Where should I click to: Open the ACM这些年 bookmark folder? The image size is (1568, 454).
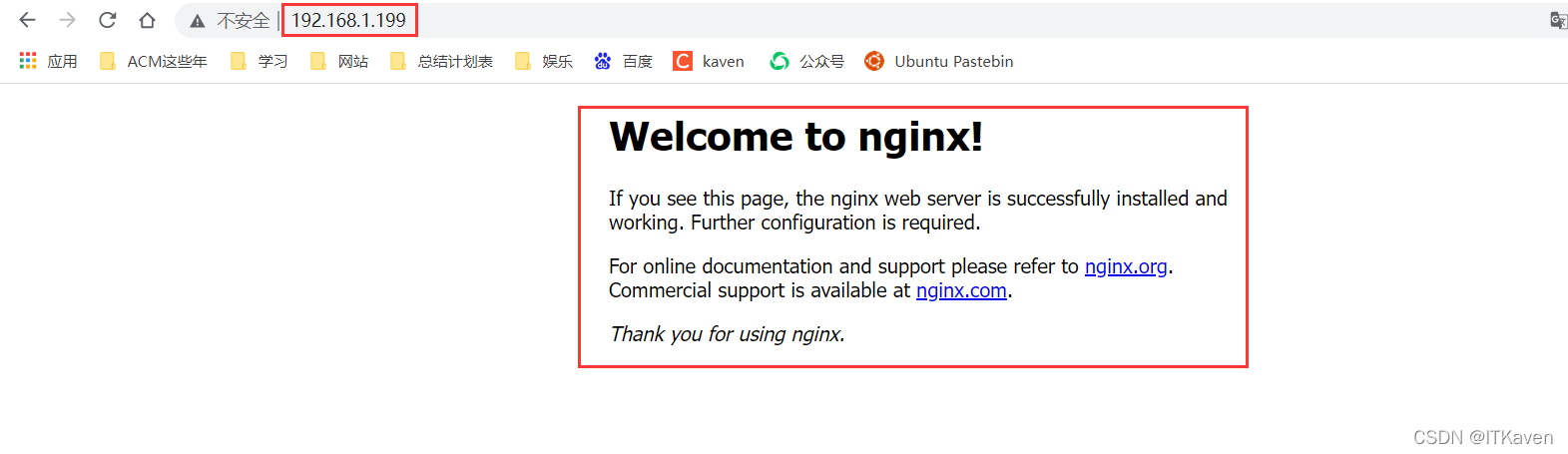click(154, 61)
